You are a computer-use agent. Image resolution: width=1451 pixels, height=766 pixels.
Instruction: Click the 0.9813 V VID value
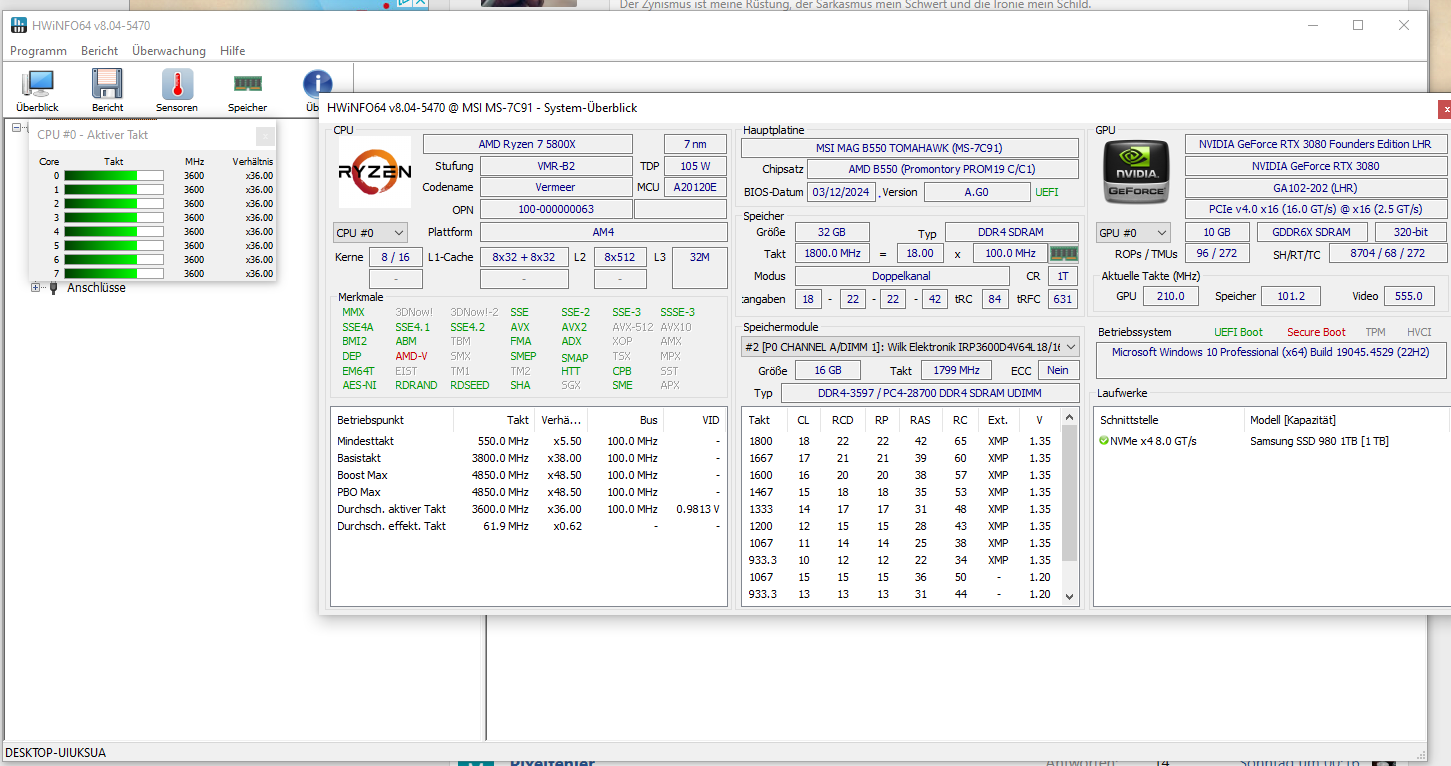click(697, 509)
